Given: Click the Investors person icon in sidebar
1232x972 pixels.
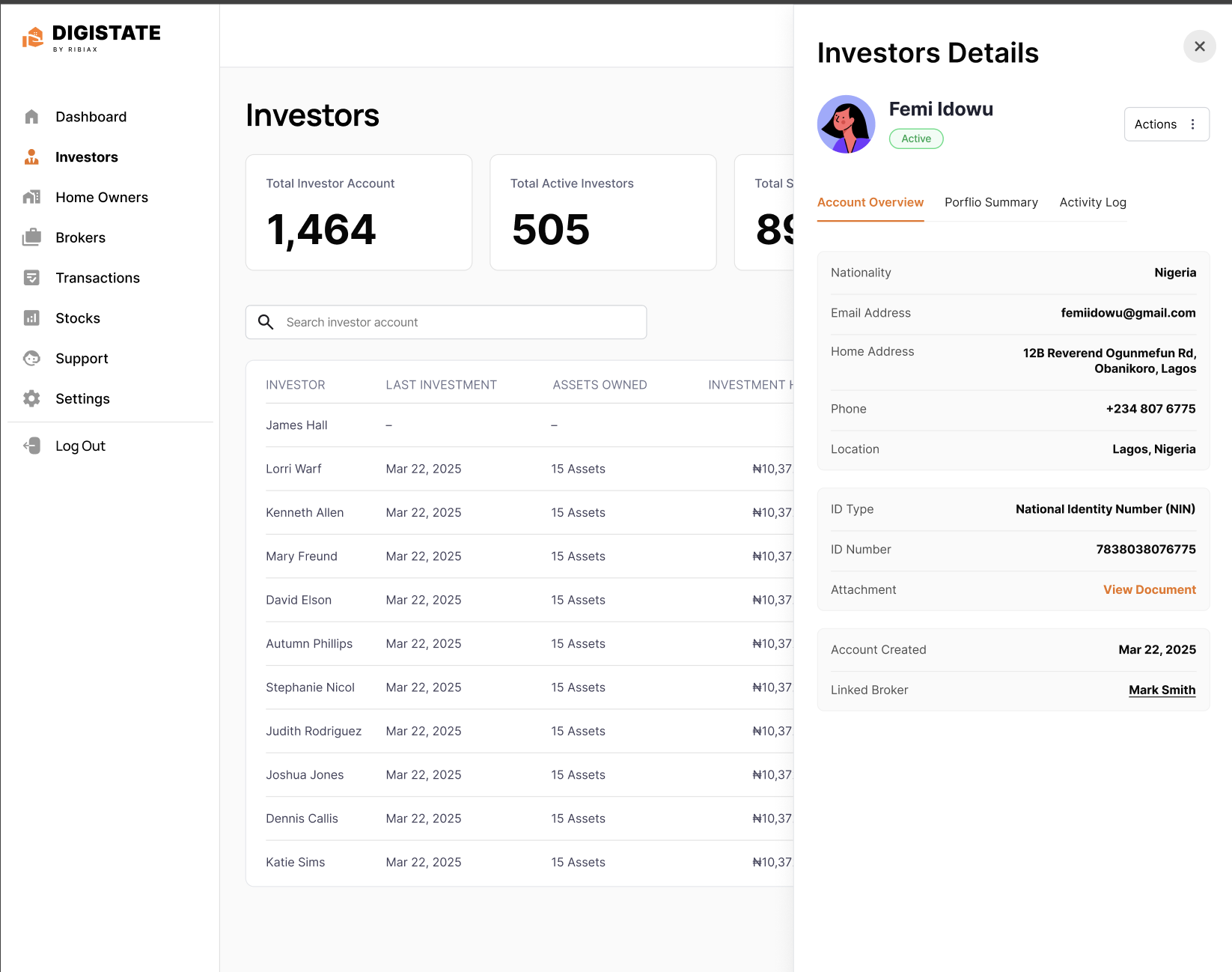Looking at the screenshot, I should [31, 157].
